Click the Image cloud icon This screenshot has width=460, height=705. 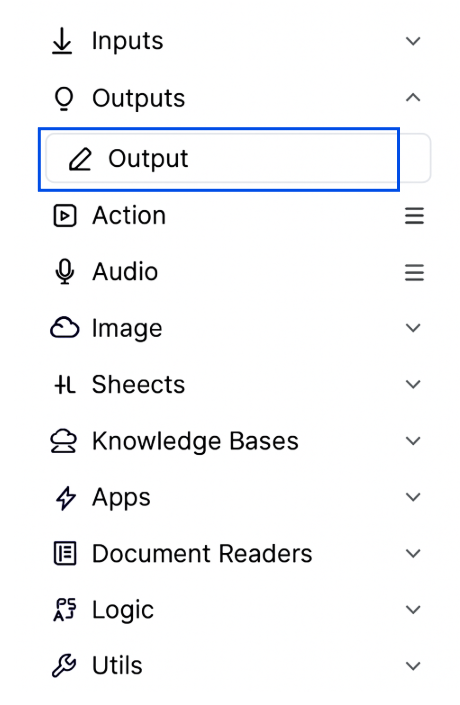click(x=64, y=328)
